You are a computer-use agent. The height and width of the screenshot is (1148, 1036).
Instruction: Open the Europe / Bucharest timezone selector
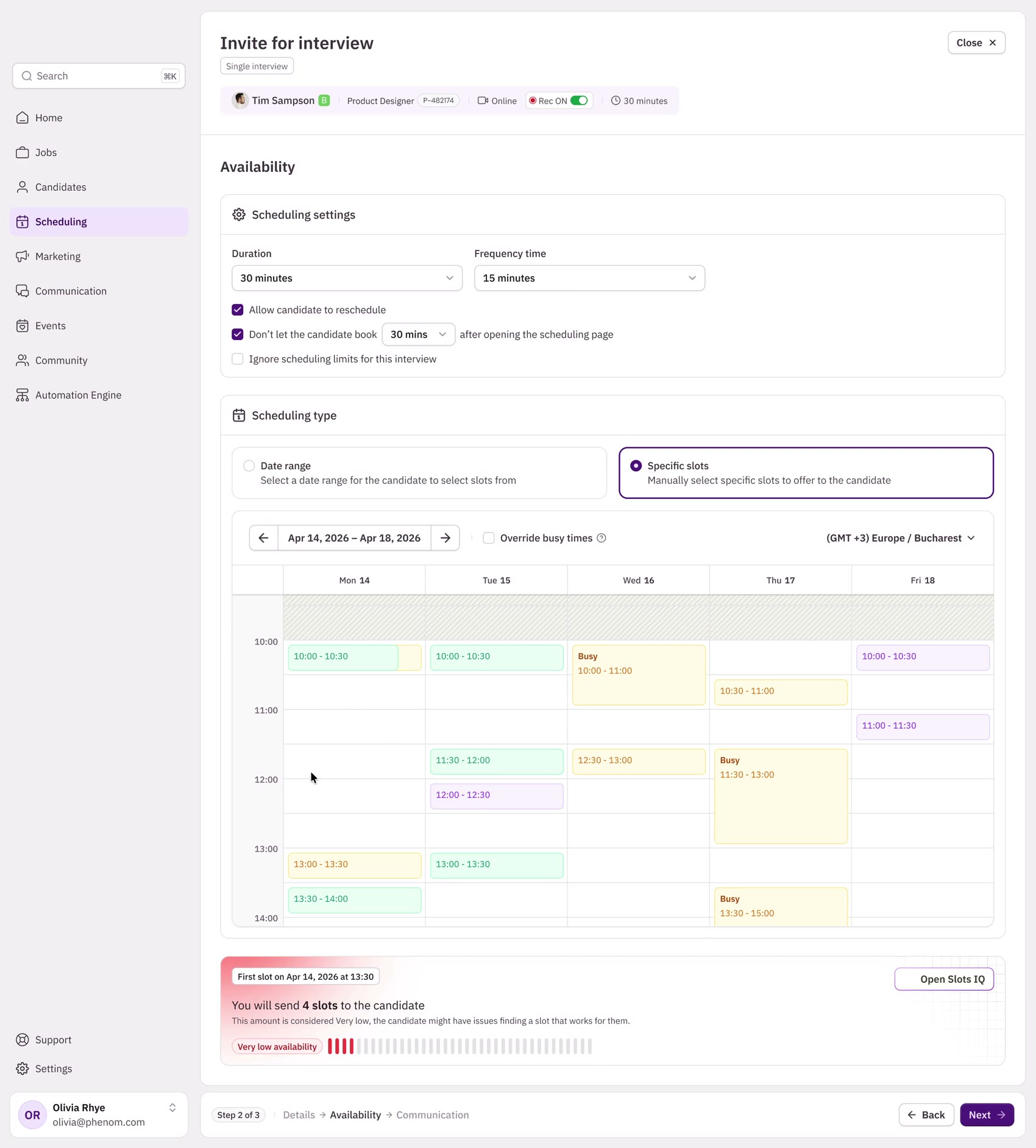[901, 538]
